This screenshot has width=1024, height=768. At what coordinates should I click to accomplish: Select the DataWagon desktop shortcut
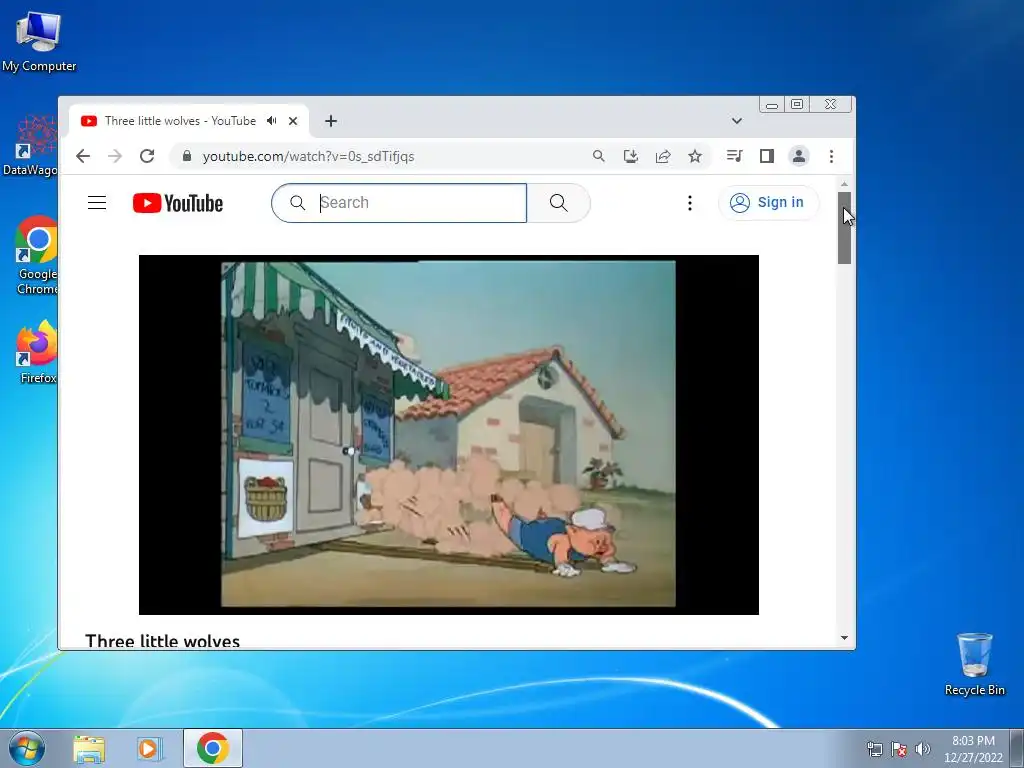click(30, 146)
